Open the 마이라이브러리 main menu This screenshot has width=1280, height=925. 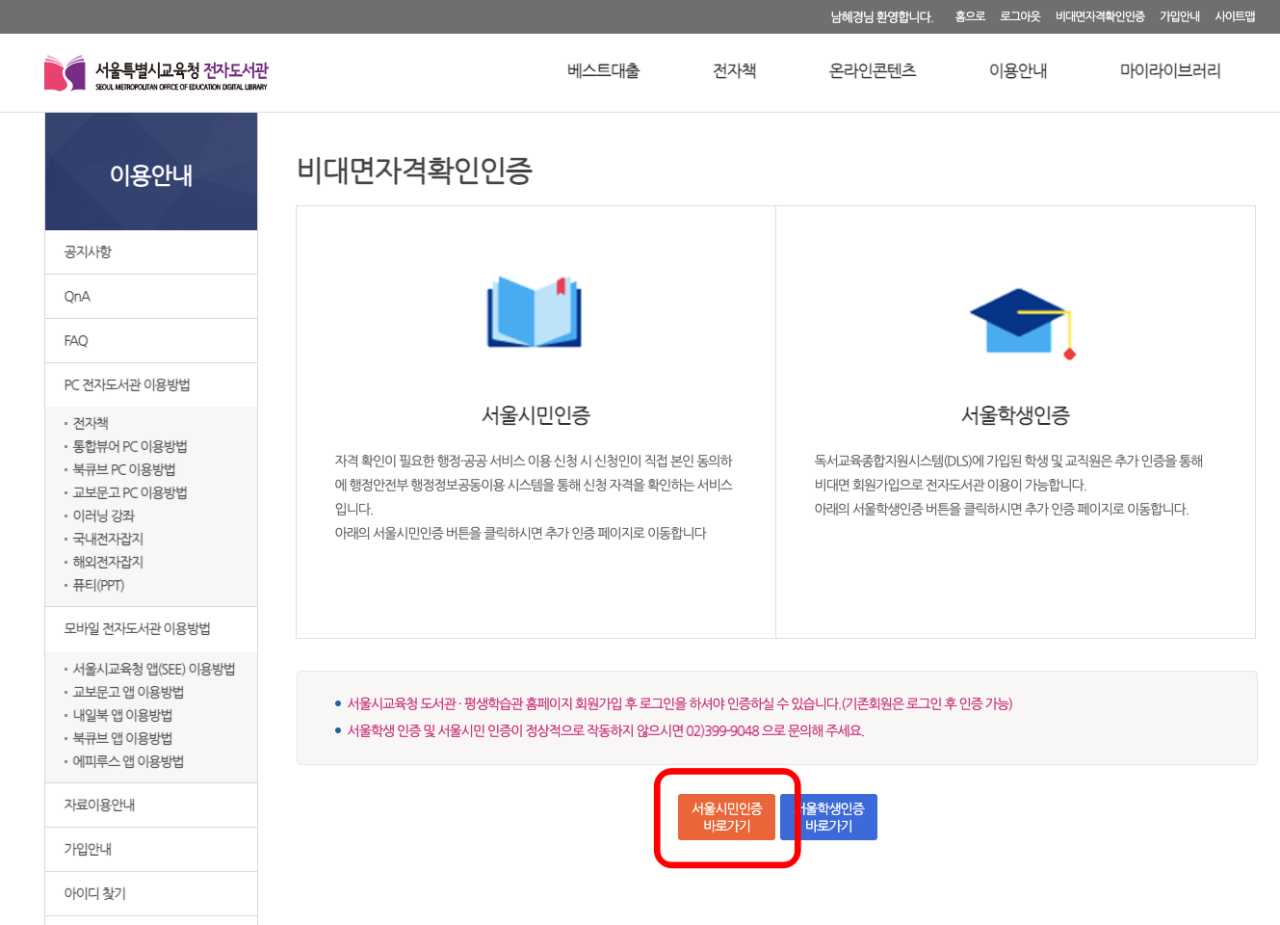pyautogui.click(x=1170, y=71)
